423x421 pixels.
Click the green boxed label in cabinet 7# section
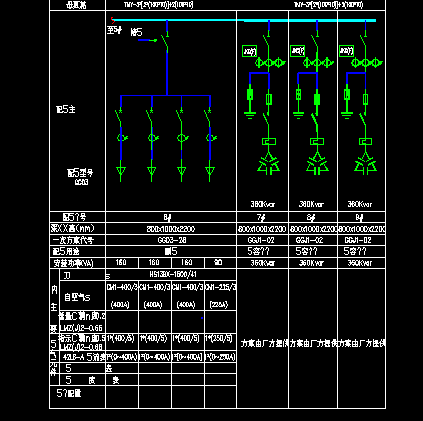(249, 51)
